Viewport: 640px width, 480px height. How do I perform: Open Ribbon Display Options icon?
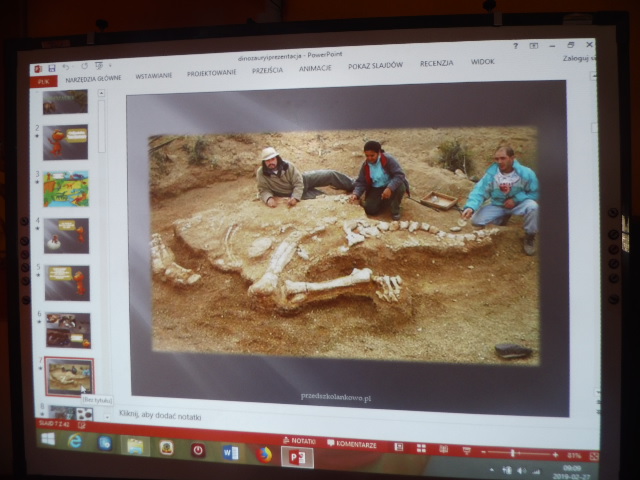tap(533, 46)
